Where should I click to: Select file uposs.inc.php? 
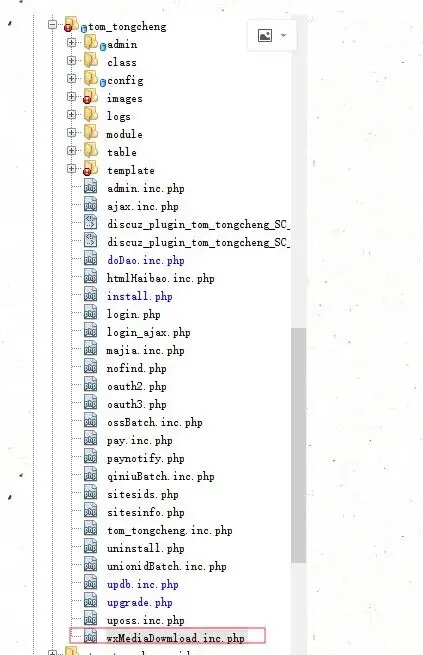click(x=146, y=621)
